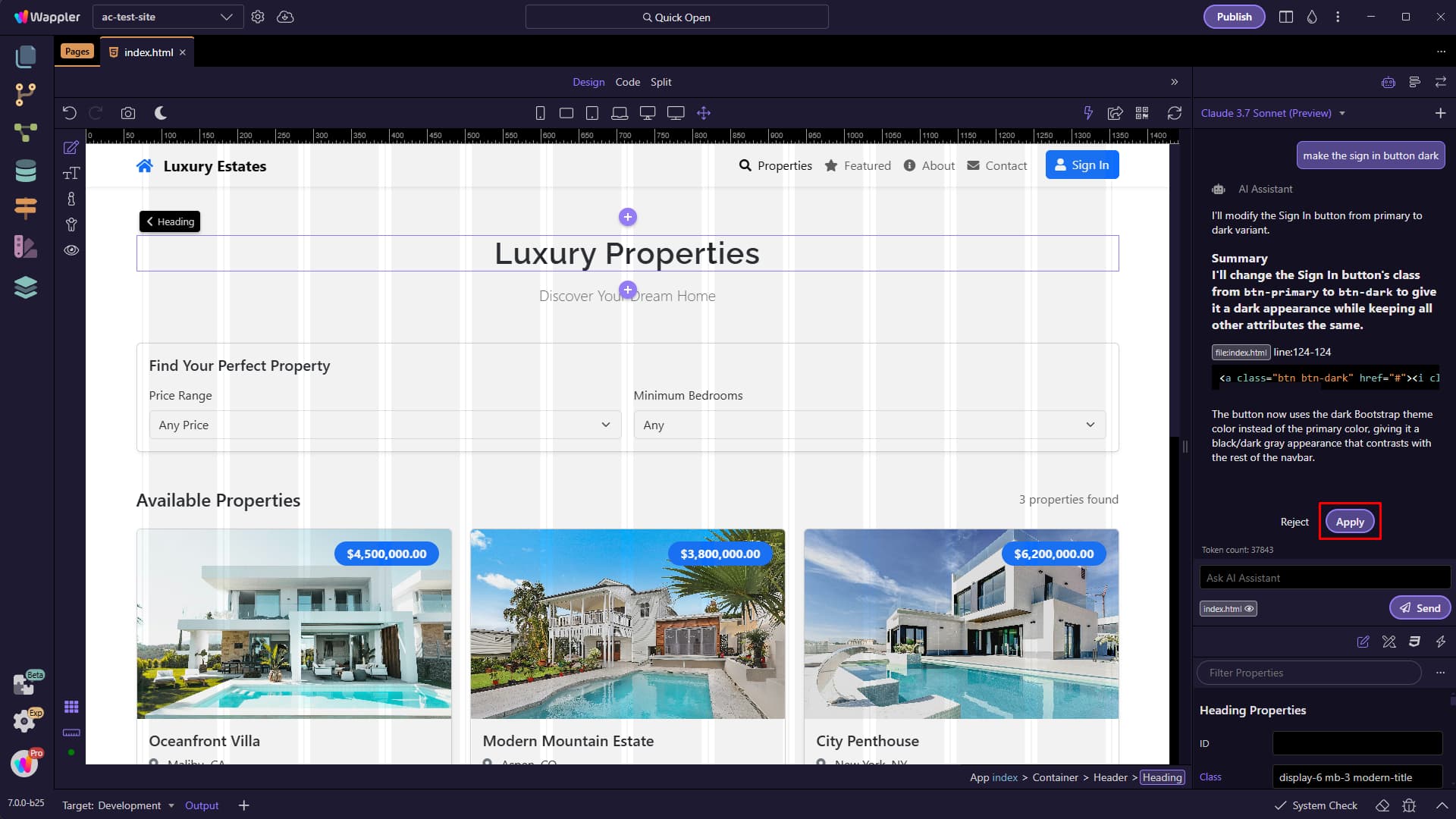This screenshot has width=1456, height=819.
Task: Start a new chat with plus icon
Action: (x=1440, y=113)
